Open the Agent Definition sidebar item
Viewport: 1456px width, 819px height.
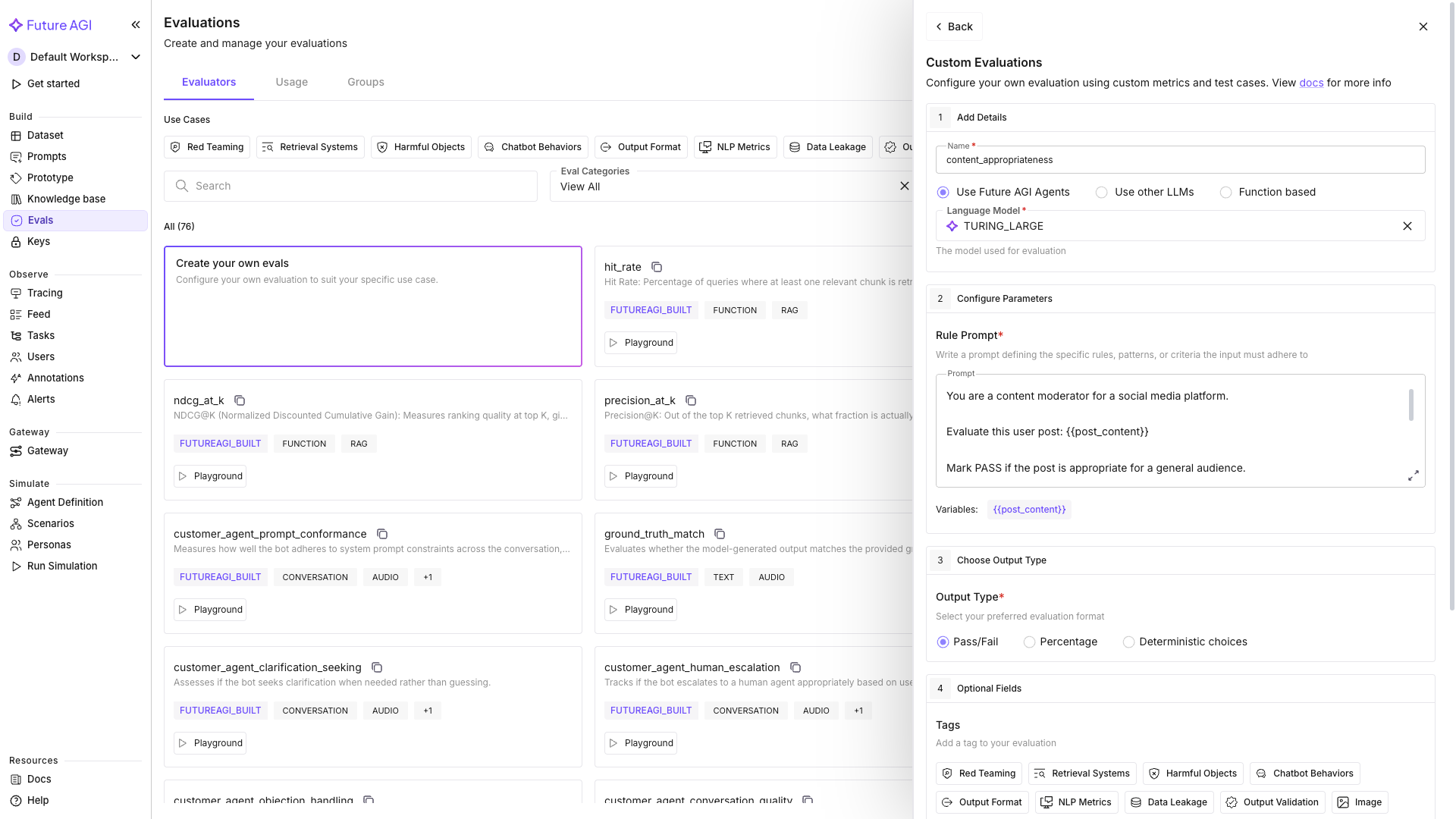65,502
